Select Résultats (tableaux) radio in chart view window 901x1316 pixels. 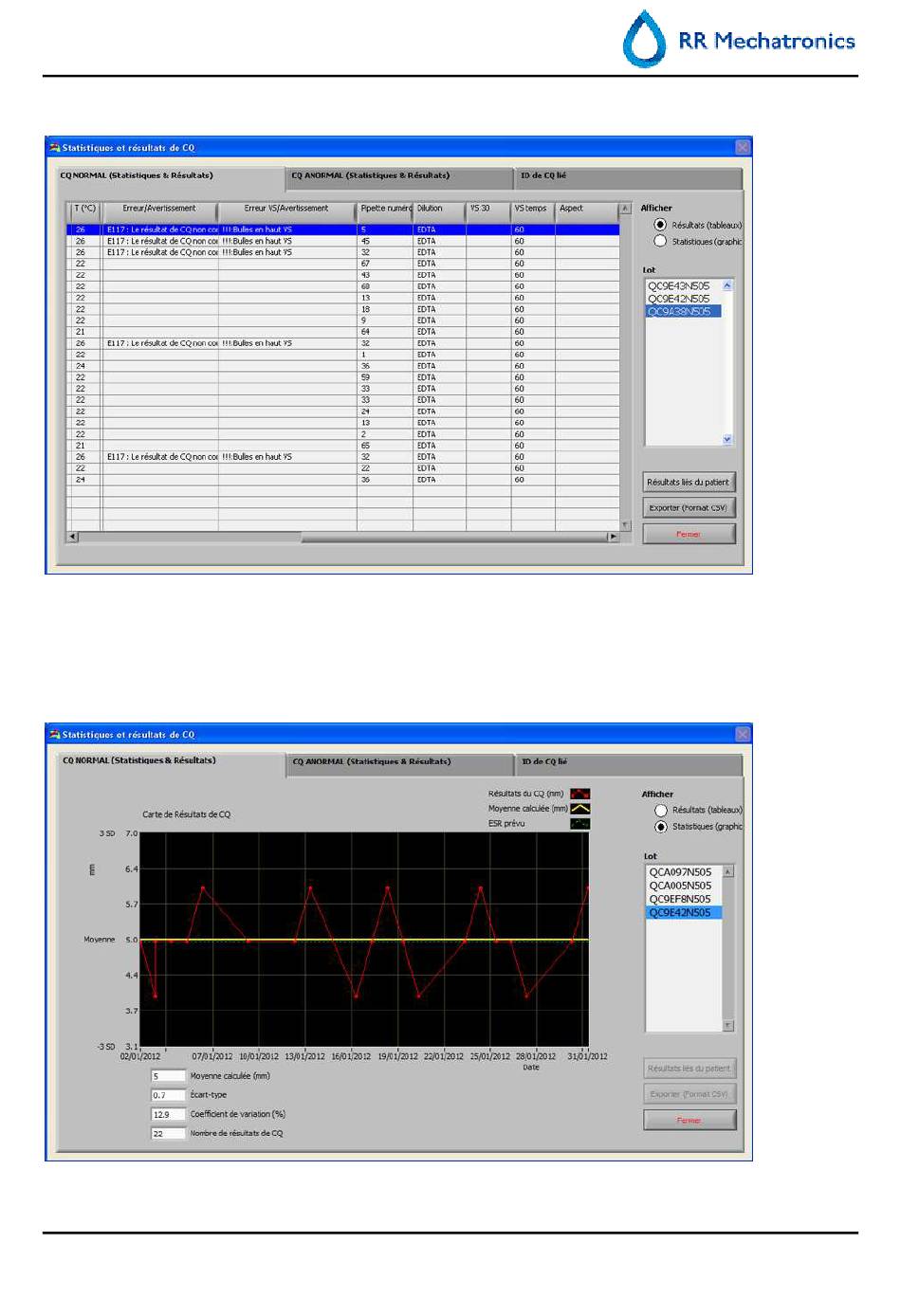tap(661, 811)
